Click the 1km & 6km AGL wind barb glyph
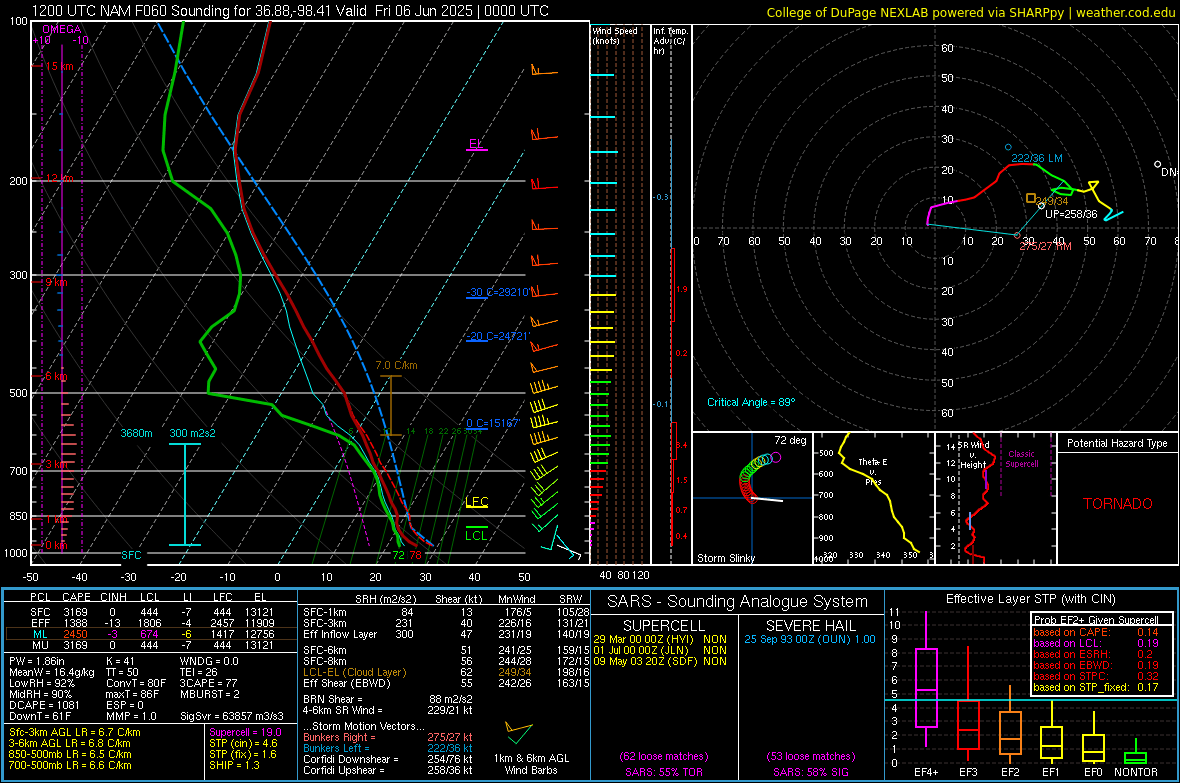1180x783 pixels. pos(519,733)
